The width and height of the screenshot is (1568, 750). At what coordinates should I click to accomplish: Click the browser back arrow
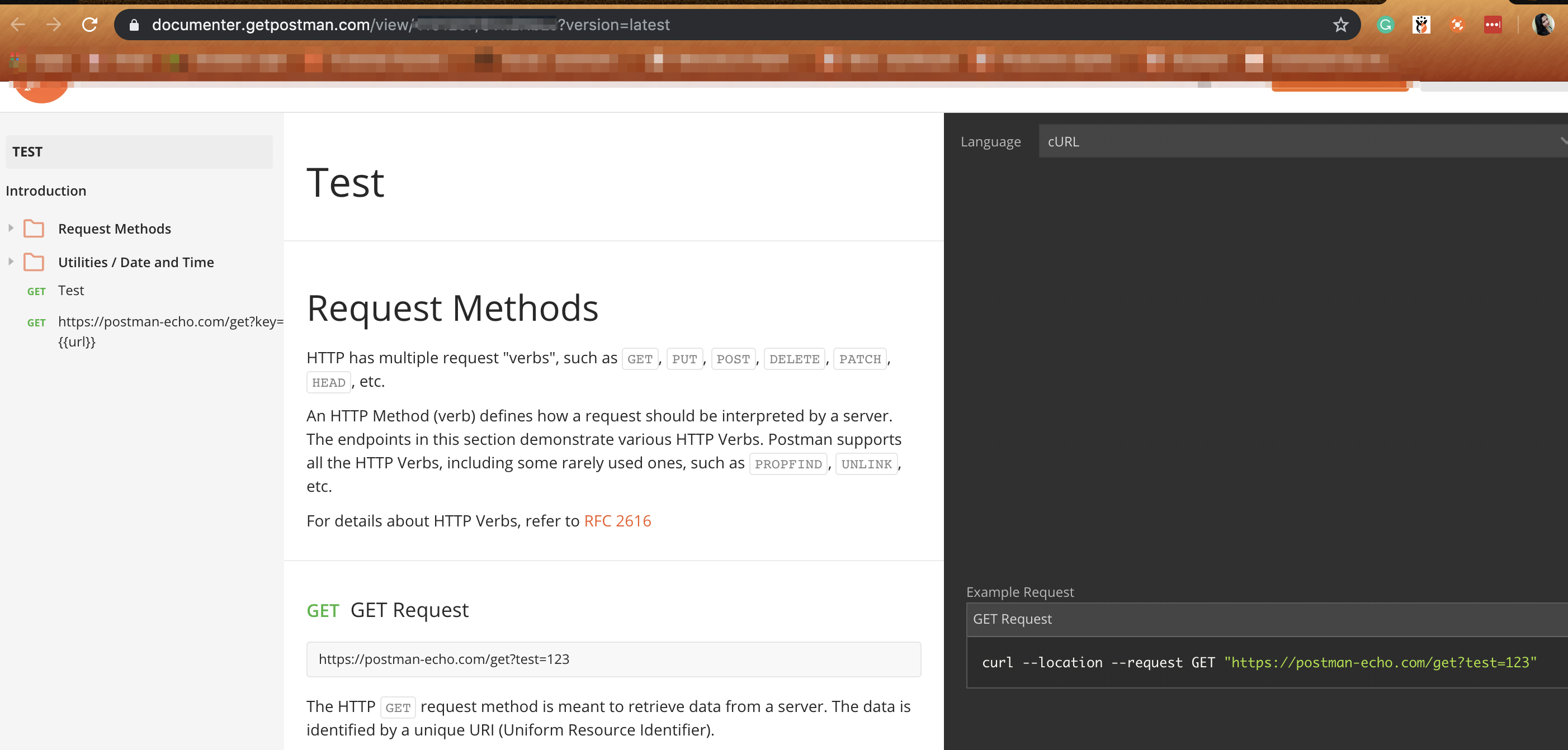pyautogui.click(x=18, y=25)
